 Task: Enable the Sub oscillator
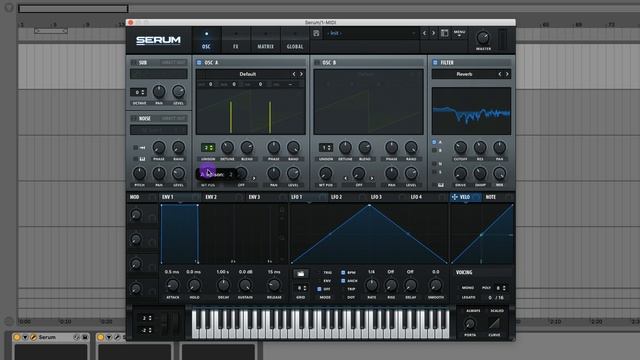[133, 62]
